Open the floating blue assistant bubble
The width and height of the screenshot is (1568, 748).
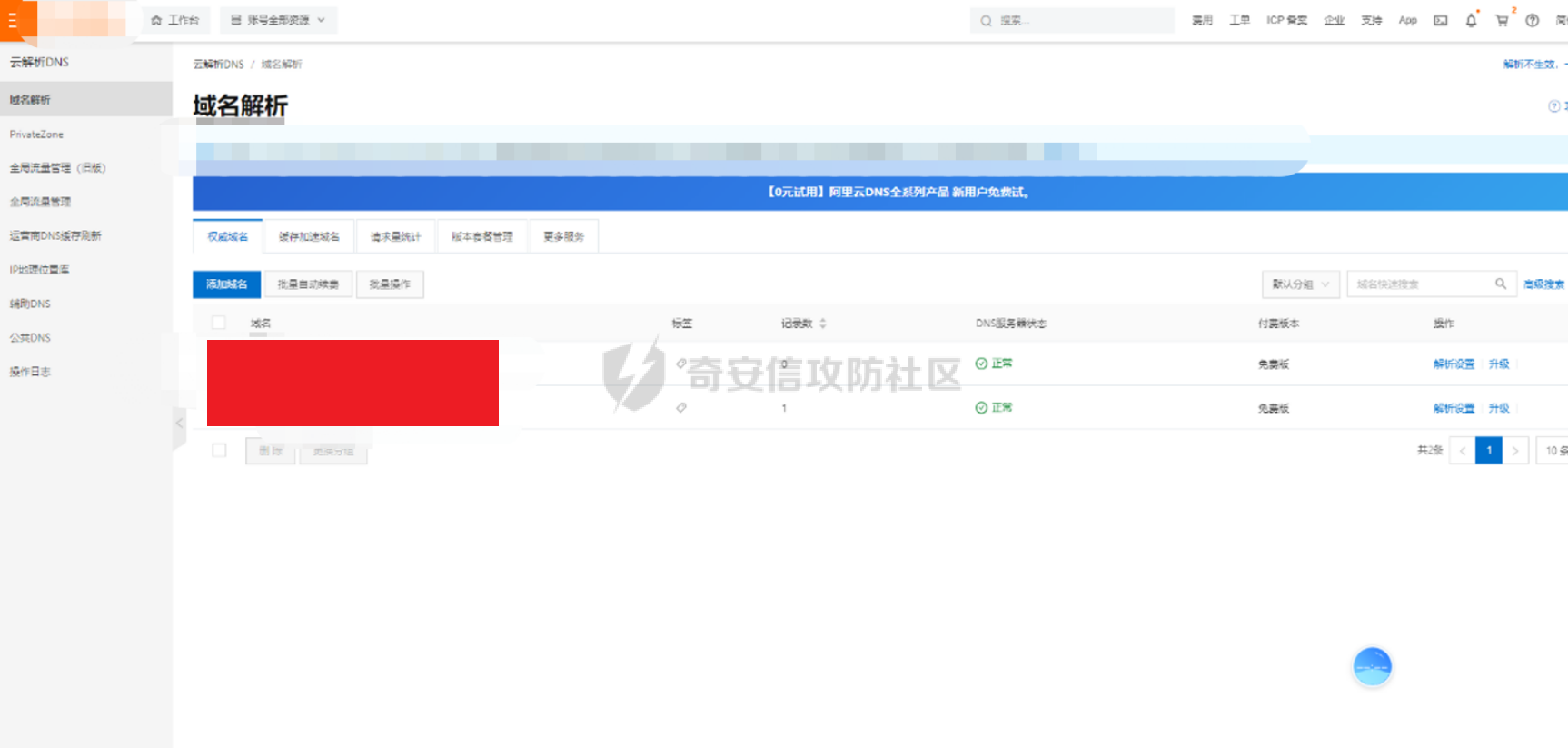click(x=1372, y=666)
